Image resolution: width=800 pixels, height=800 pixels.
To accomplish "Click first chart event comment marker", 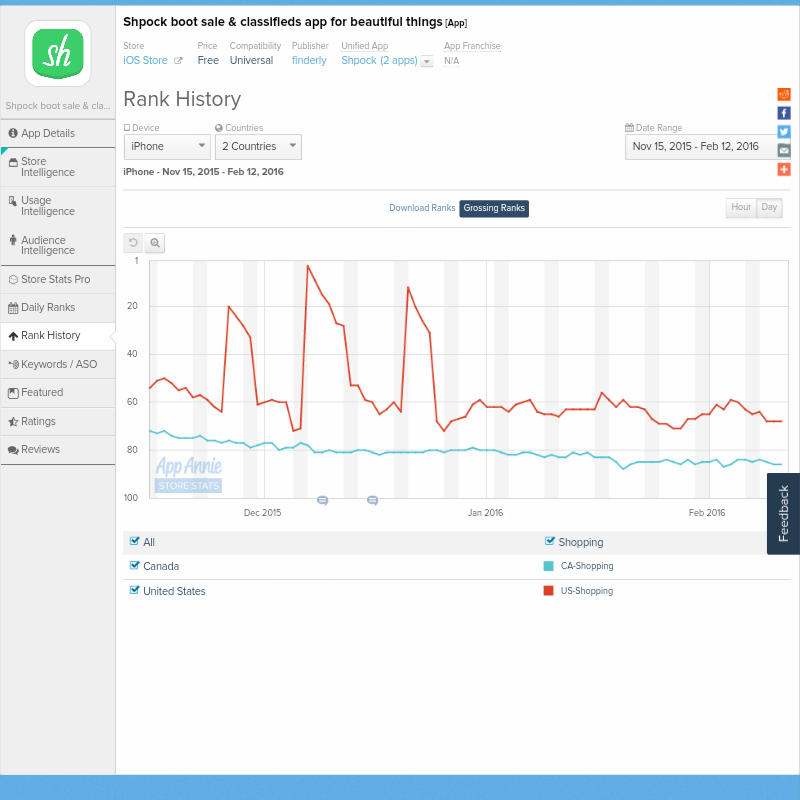I will click(x=322, y=501).
